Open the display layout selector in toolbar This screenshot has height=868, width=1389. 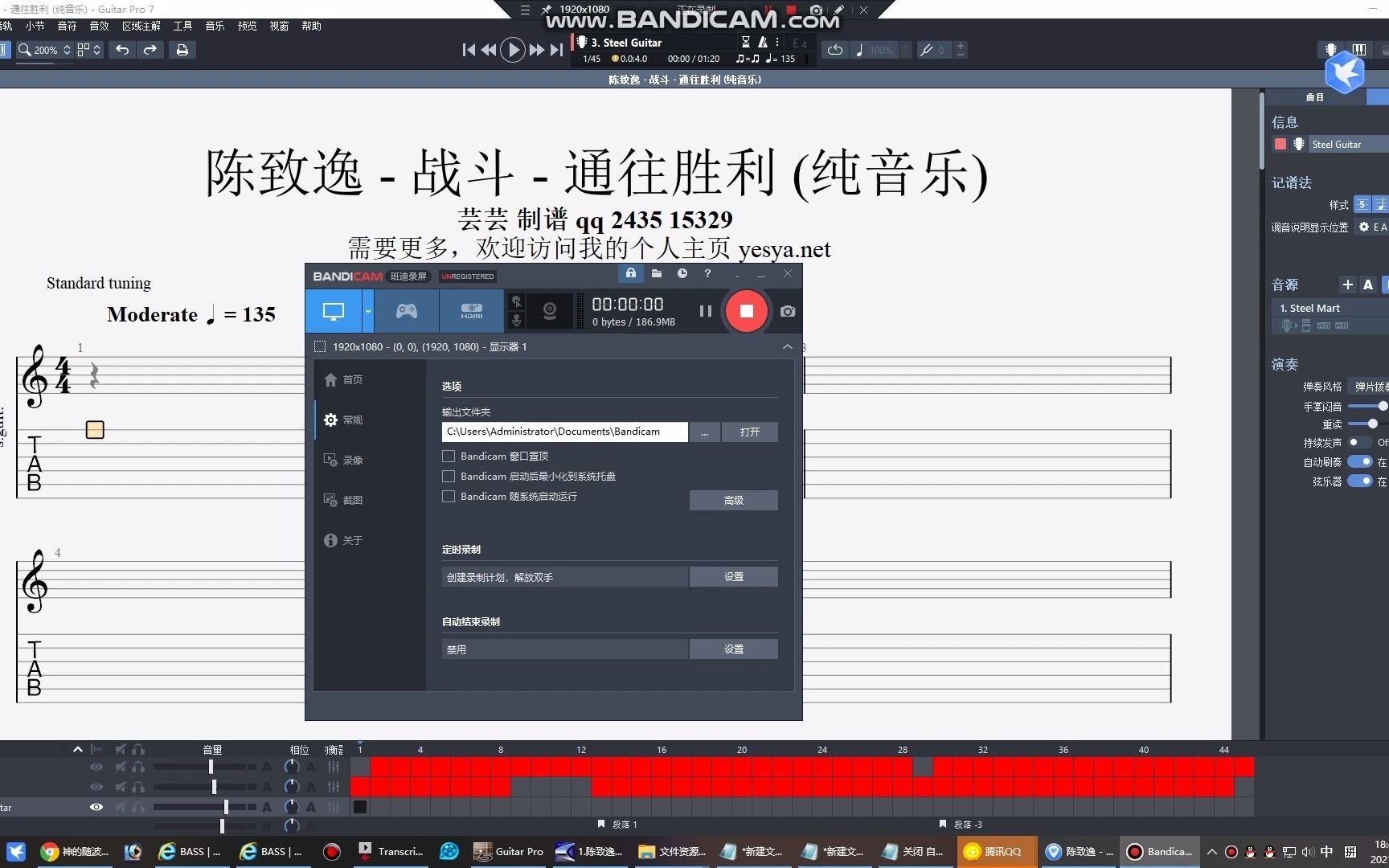(88, 50)
